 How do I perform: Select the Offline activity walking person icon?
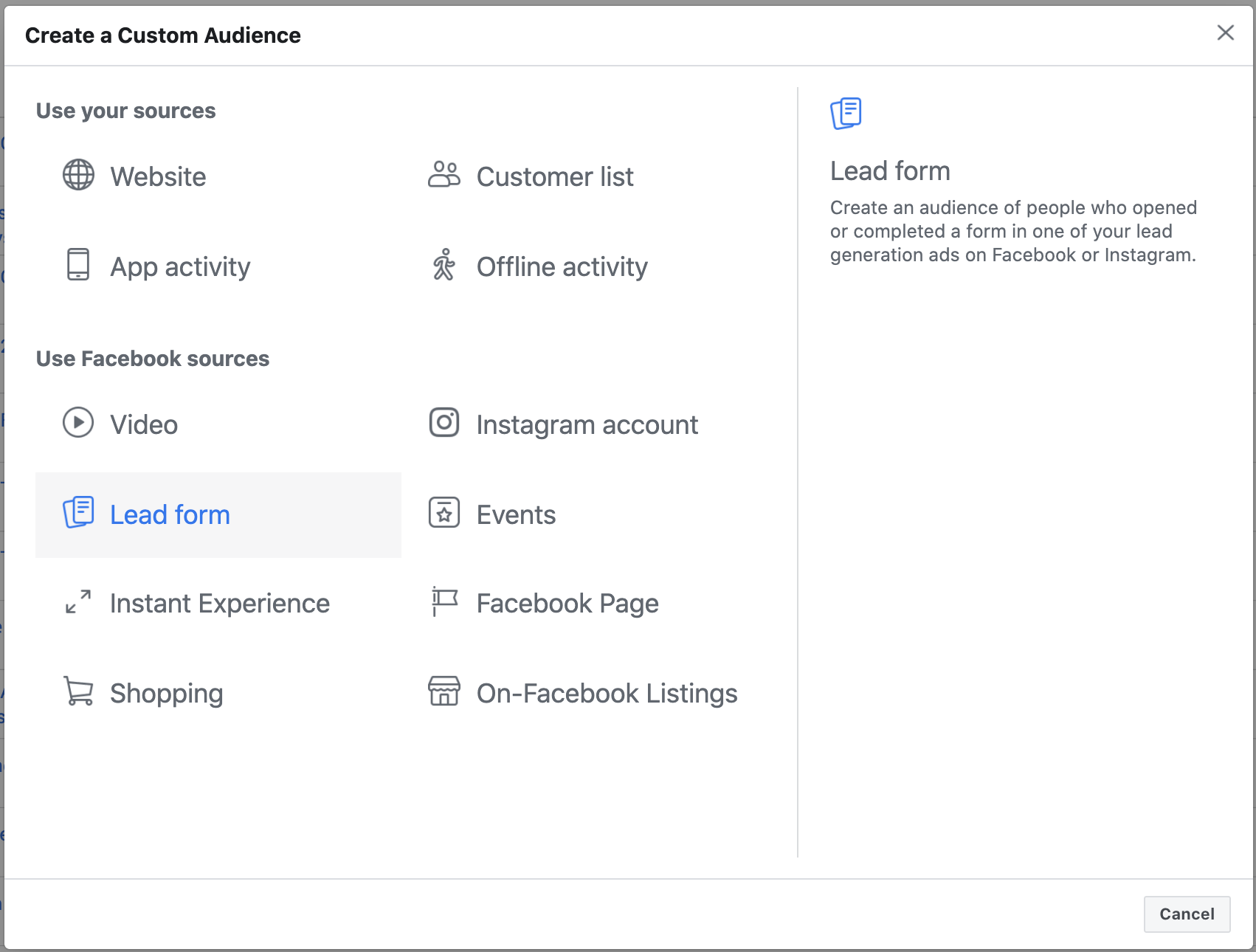click(444, 264)
